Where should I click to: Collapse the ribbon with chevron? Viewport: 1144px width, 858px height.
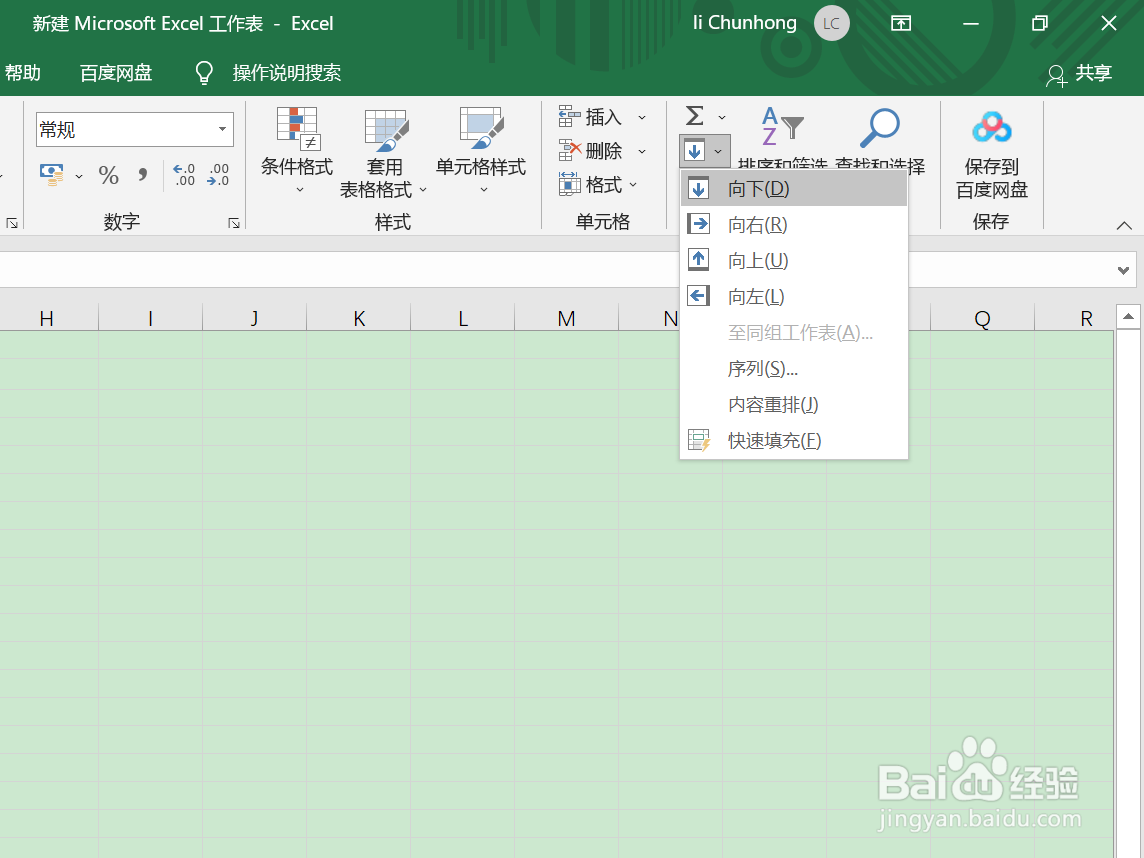click(1124, 225)
